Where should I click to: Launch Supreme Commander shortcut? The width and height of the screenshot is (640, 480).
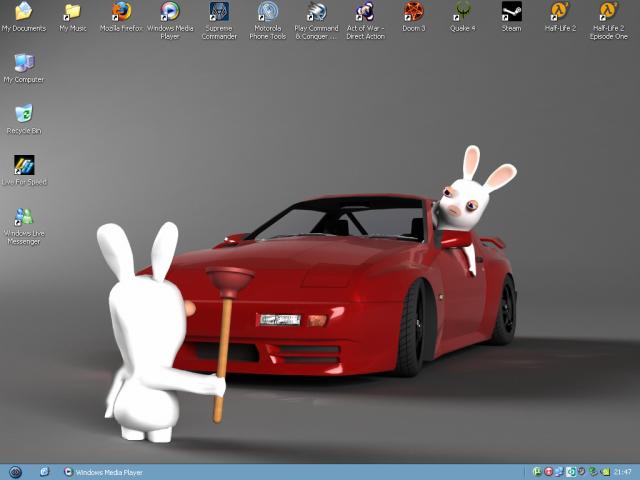pos(219,20)
